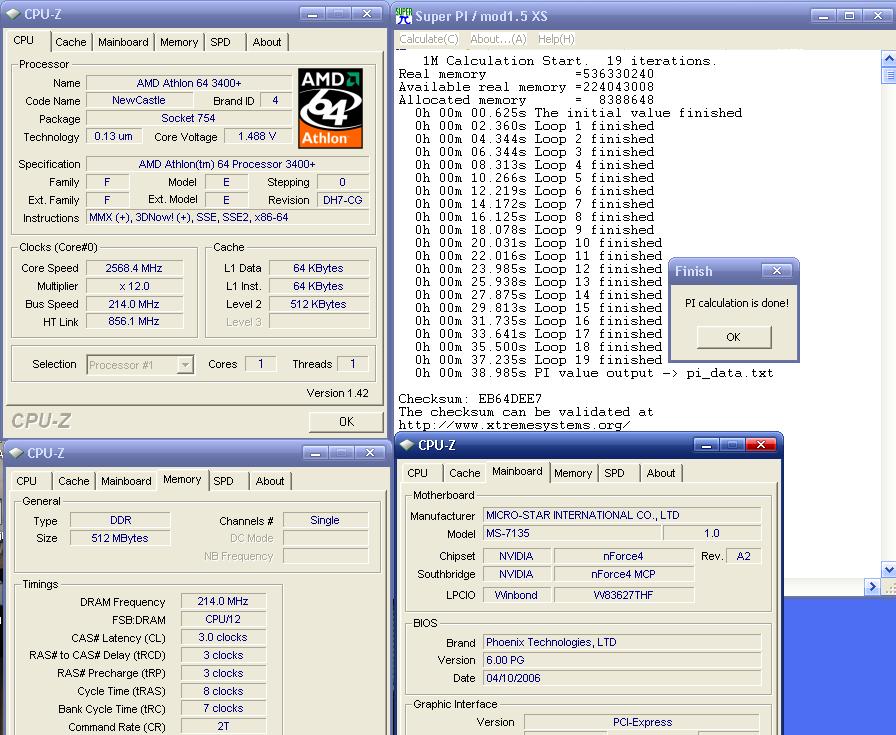Viewport: 896px width, 735px height.
Task: Close the Mainboard CPU-Z window
Action: [761, 444]
